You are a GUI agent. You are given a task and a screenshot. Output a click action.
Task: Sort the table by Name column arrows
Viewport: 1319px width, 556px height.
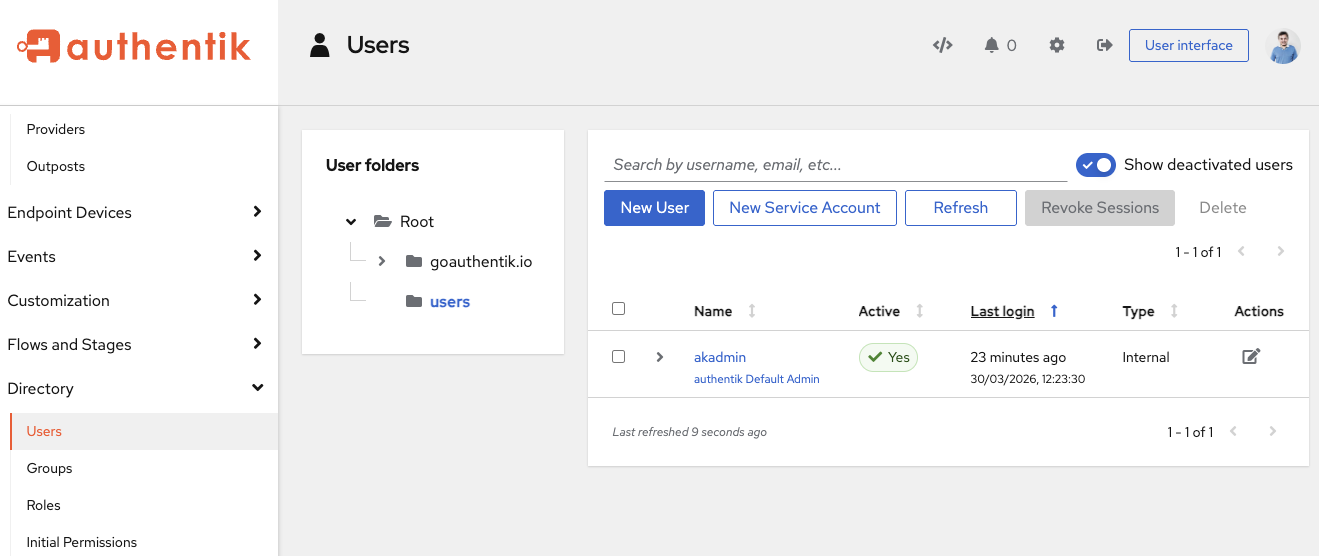[752, 312]
